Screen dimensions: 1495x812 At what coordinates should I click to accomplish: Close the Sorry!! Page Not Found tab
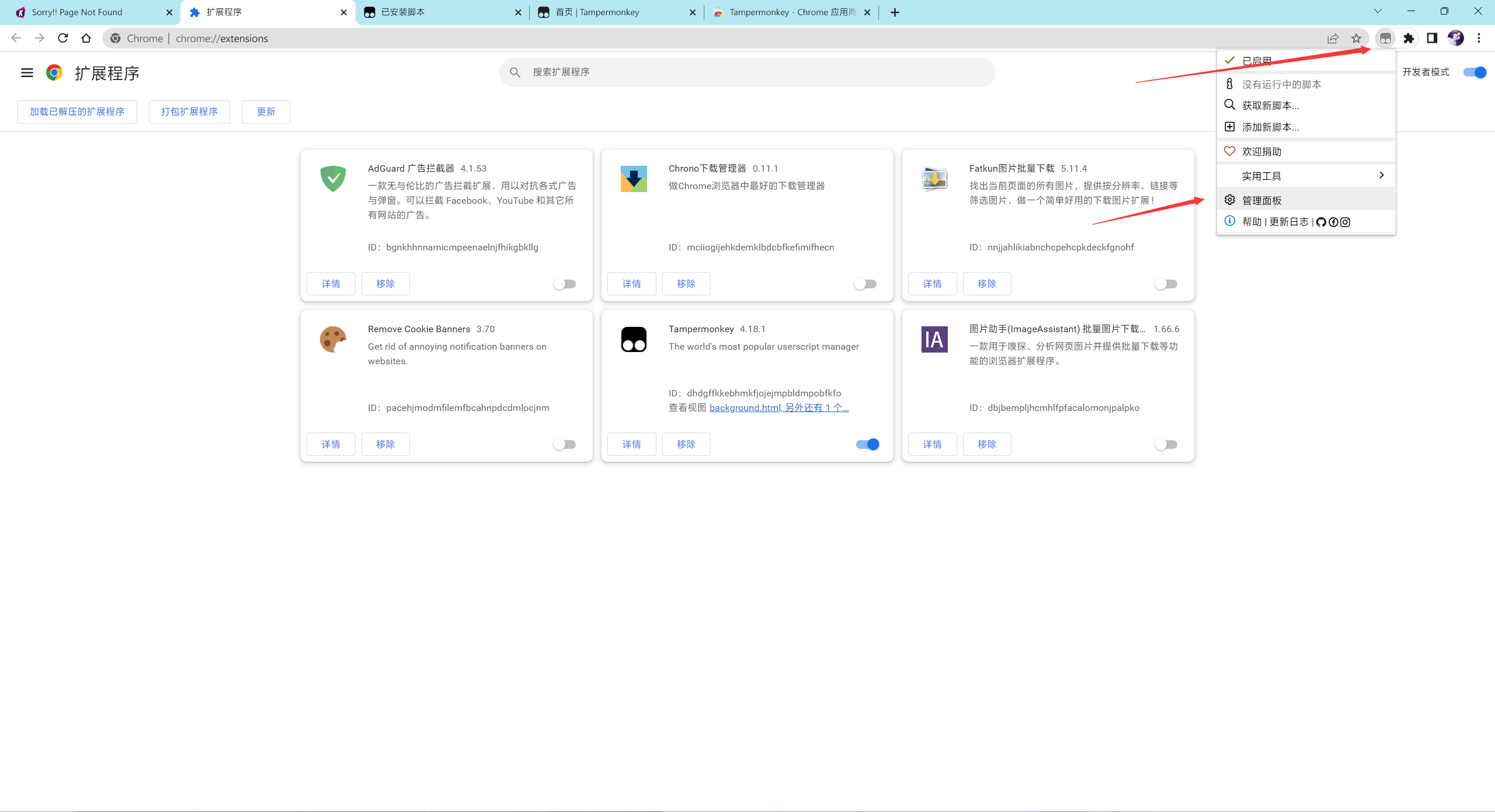169,12
